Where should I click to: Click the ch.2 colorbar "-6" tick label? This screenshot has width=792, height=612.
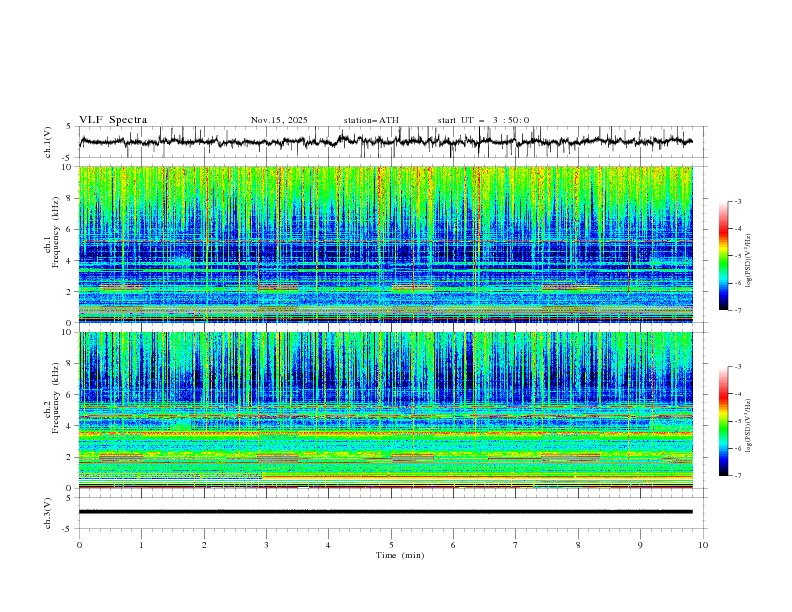[x=738, y=448]
